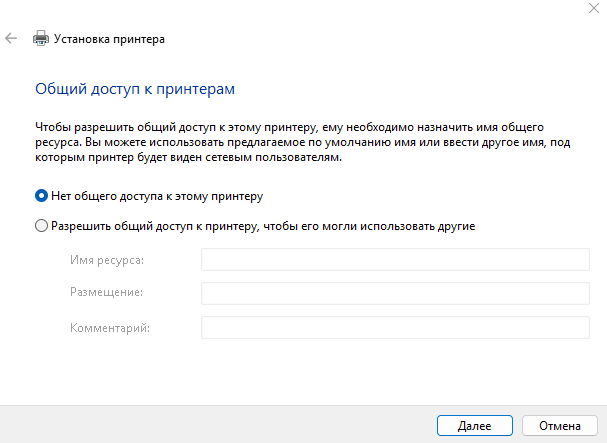607x443 pixels.
Task: Click the 'Комментарий:' field label
Action: (x=110, y=328)
